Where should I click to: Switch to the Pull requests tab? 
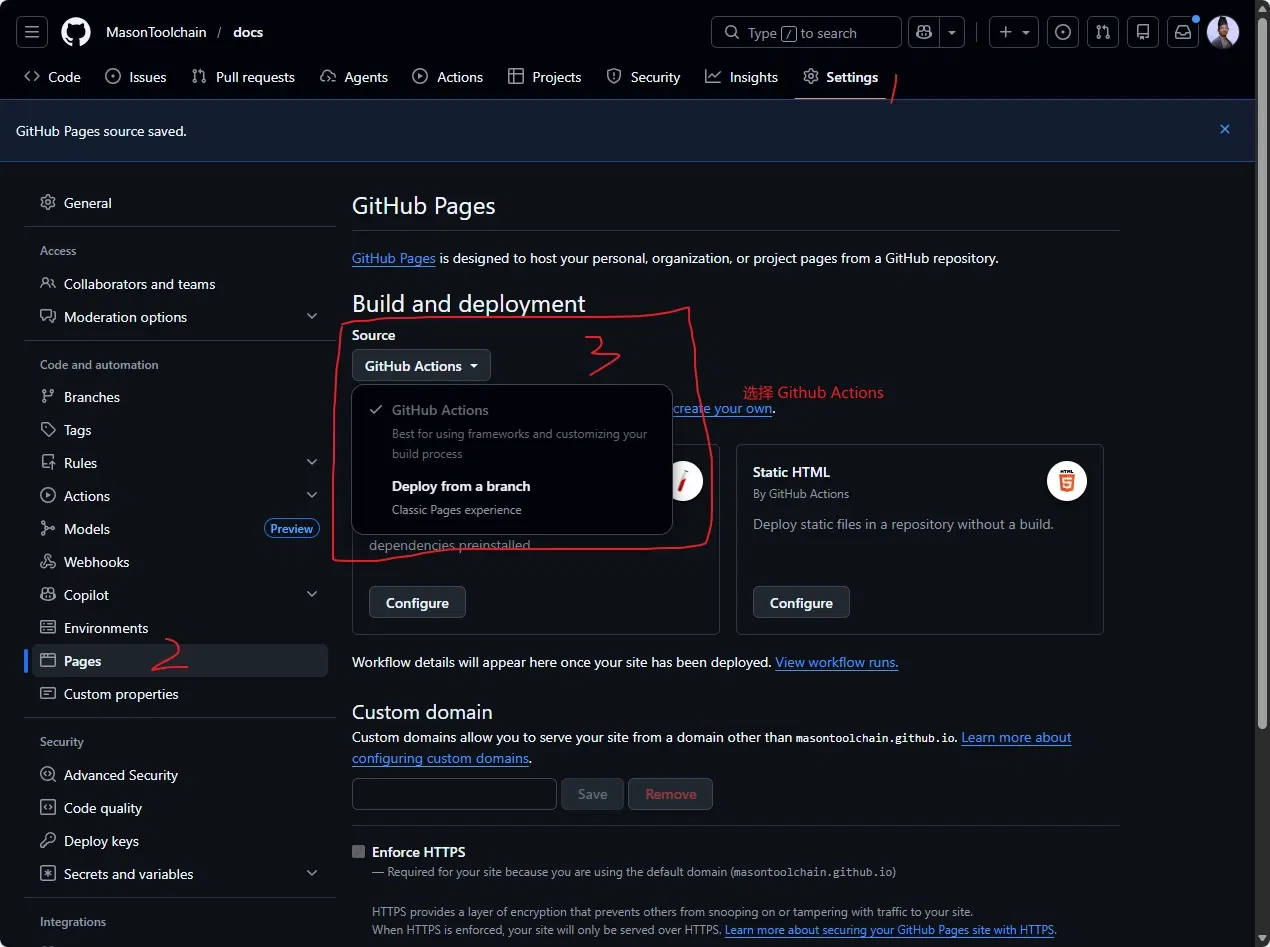coord(243,77)
